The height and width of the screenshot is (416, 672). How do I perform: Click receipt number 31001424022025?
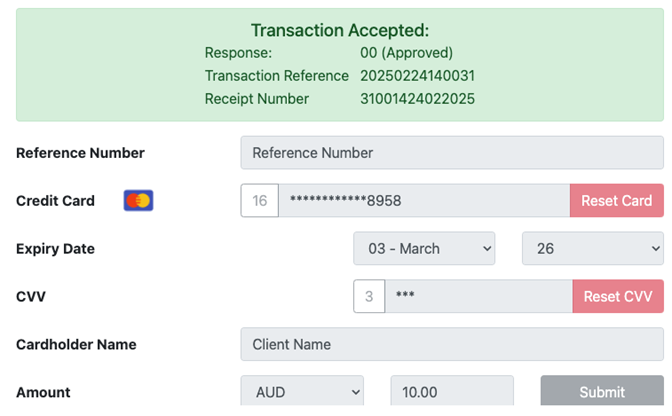[x=417, y=99]
